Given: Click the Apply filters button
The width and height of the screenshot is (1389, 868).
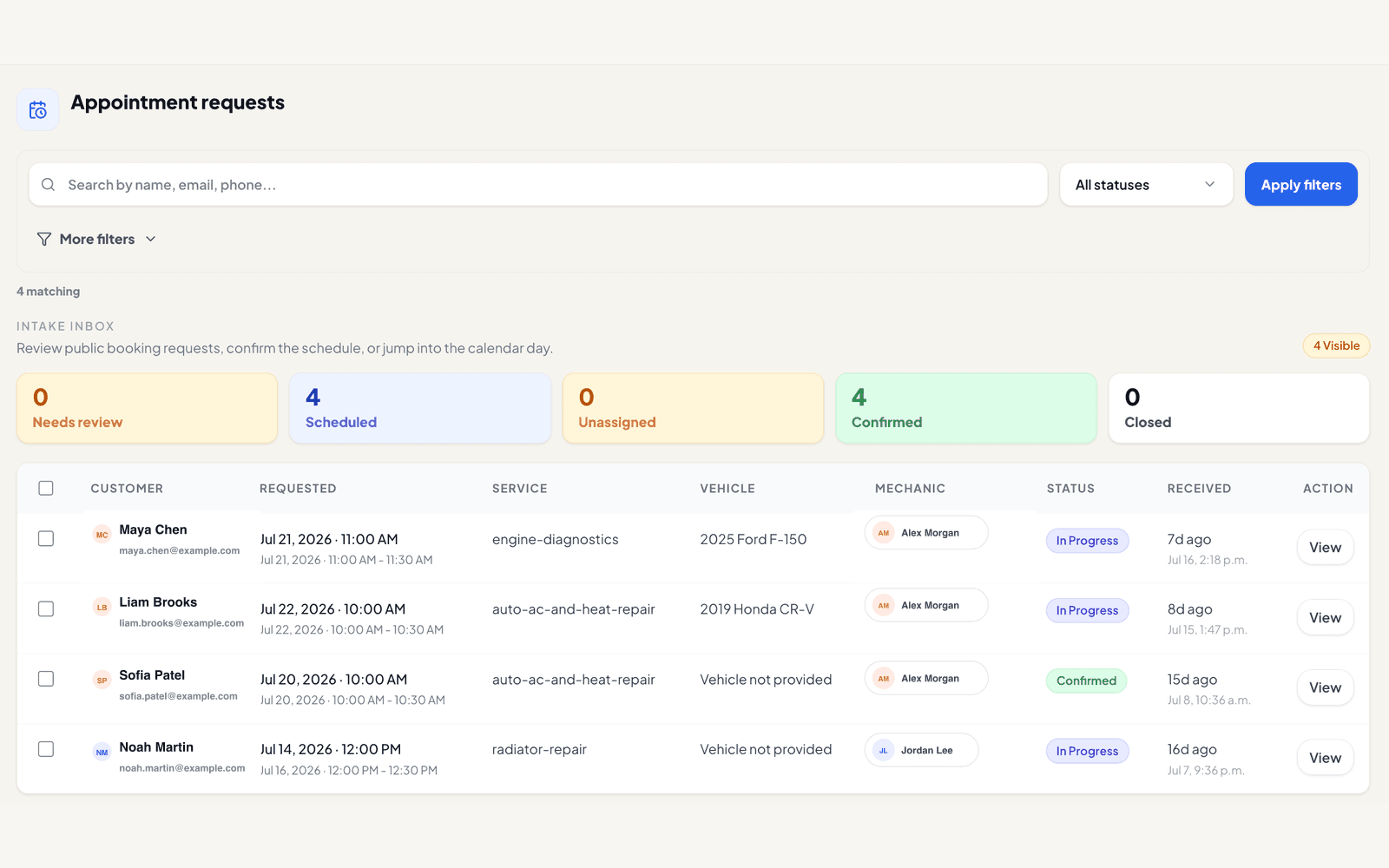Looking at the screenshot, I should pos(1300,184).
